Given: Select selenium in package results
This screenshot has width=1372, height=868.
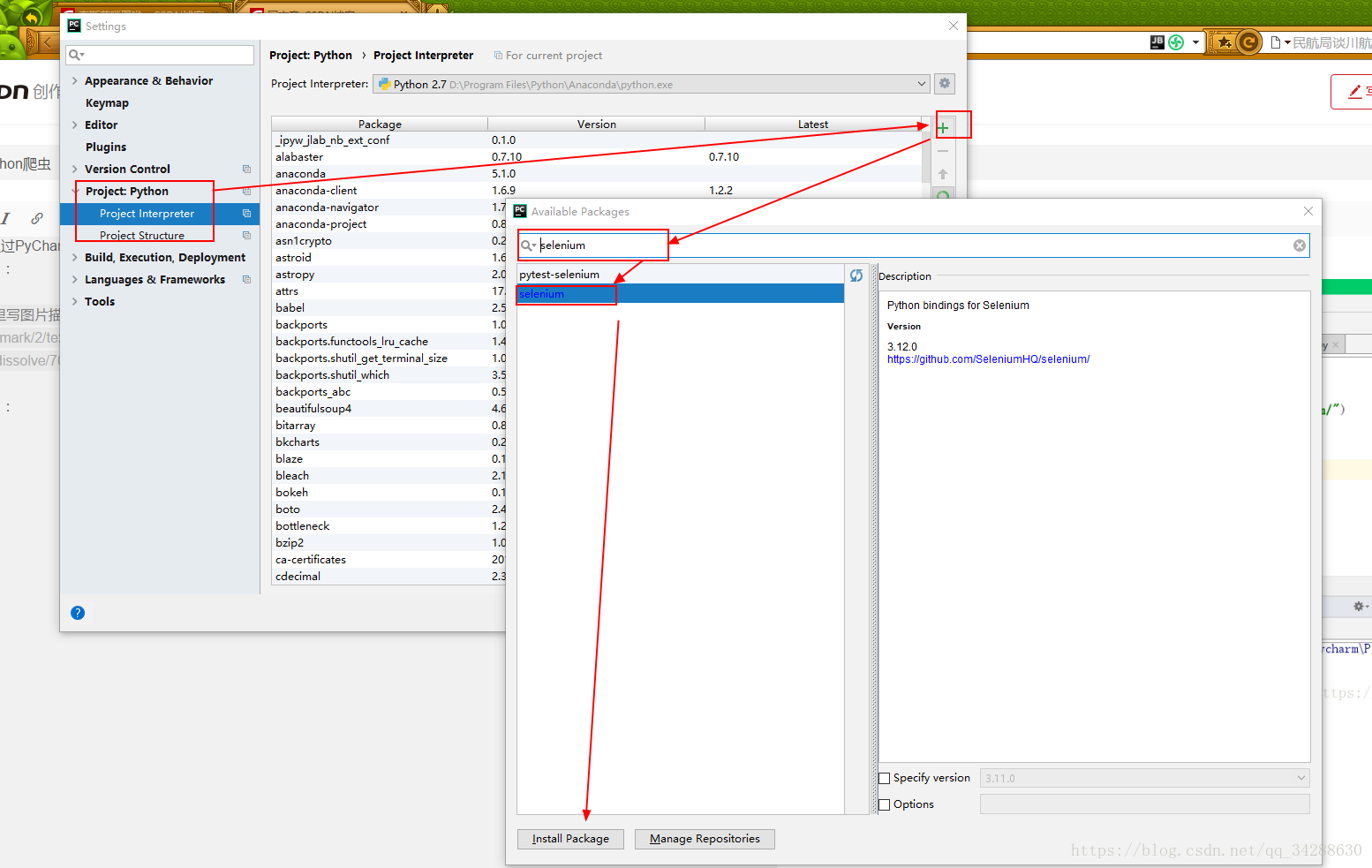Looking at the screenshot, I should pyautogui.click(x=681, y=294).
